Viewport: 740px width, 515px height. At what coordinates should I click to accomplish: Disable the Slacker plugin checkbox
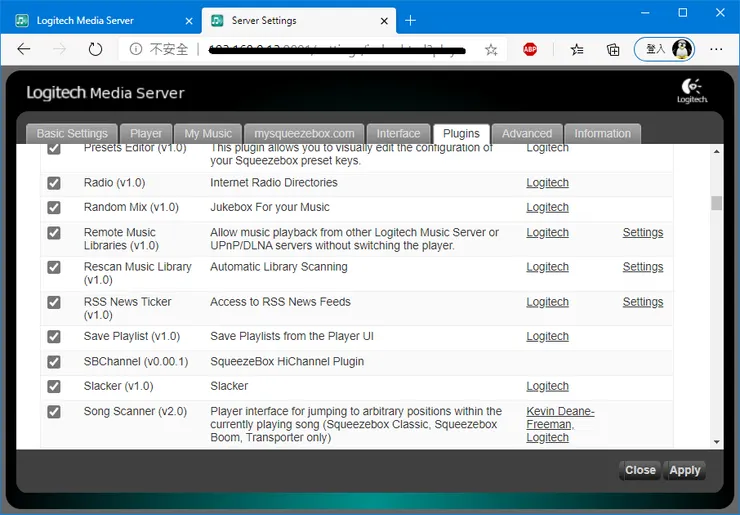pos(54,387)
